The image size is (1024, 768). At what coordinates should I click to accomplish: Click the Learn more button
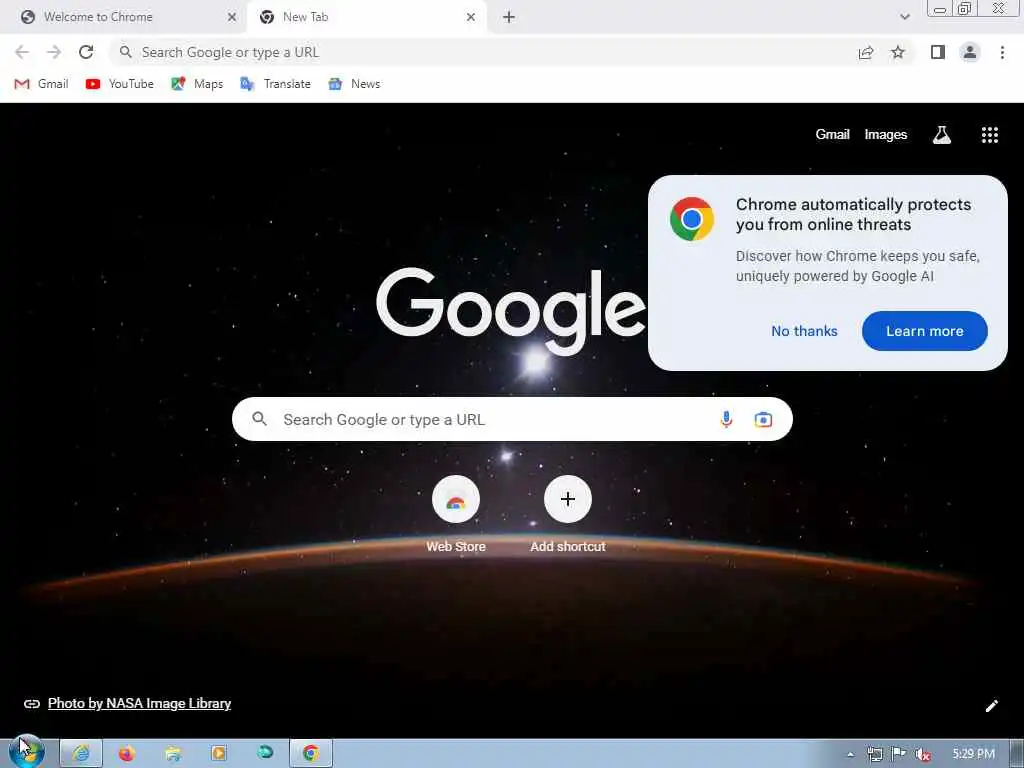[924, 331]
